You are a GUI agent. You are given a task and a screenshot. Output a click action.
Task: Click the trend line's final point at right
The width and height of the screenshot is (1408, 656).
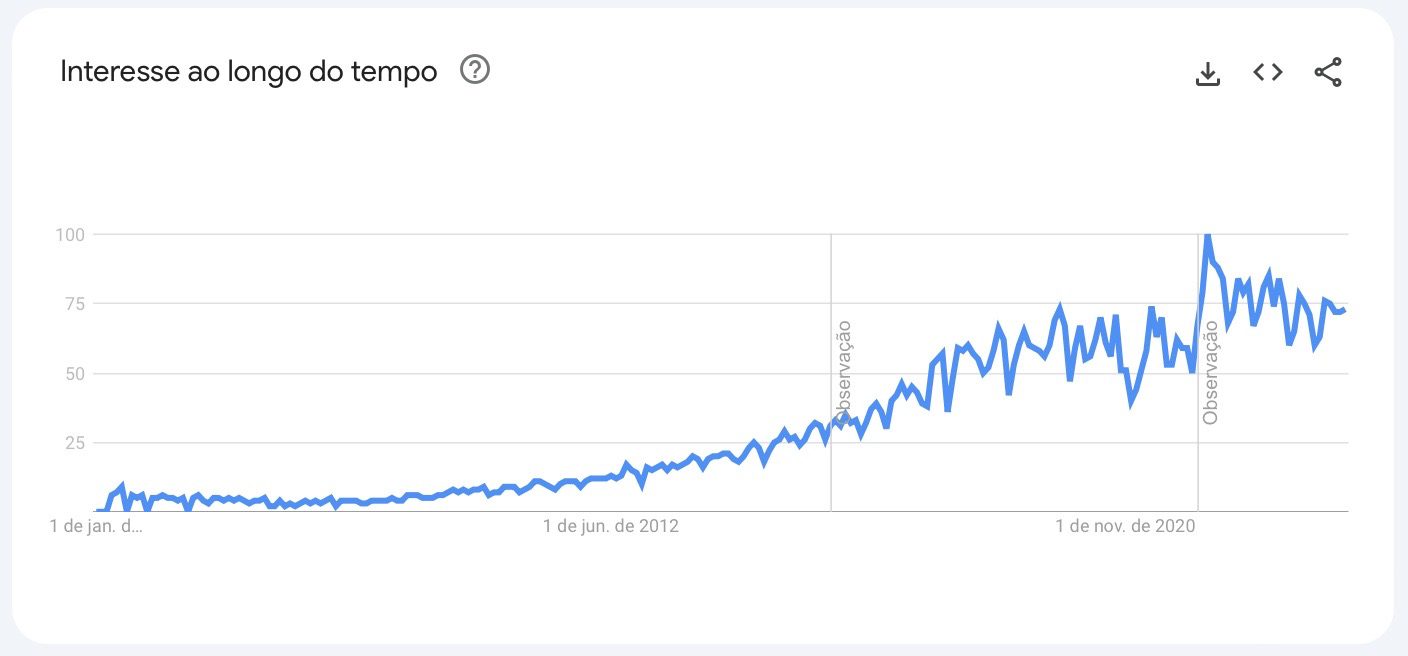tap(1345, 310)
